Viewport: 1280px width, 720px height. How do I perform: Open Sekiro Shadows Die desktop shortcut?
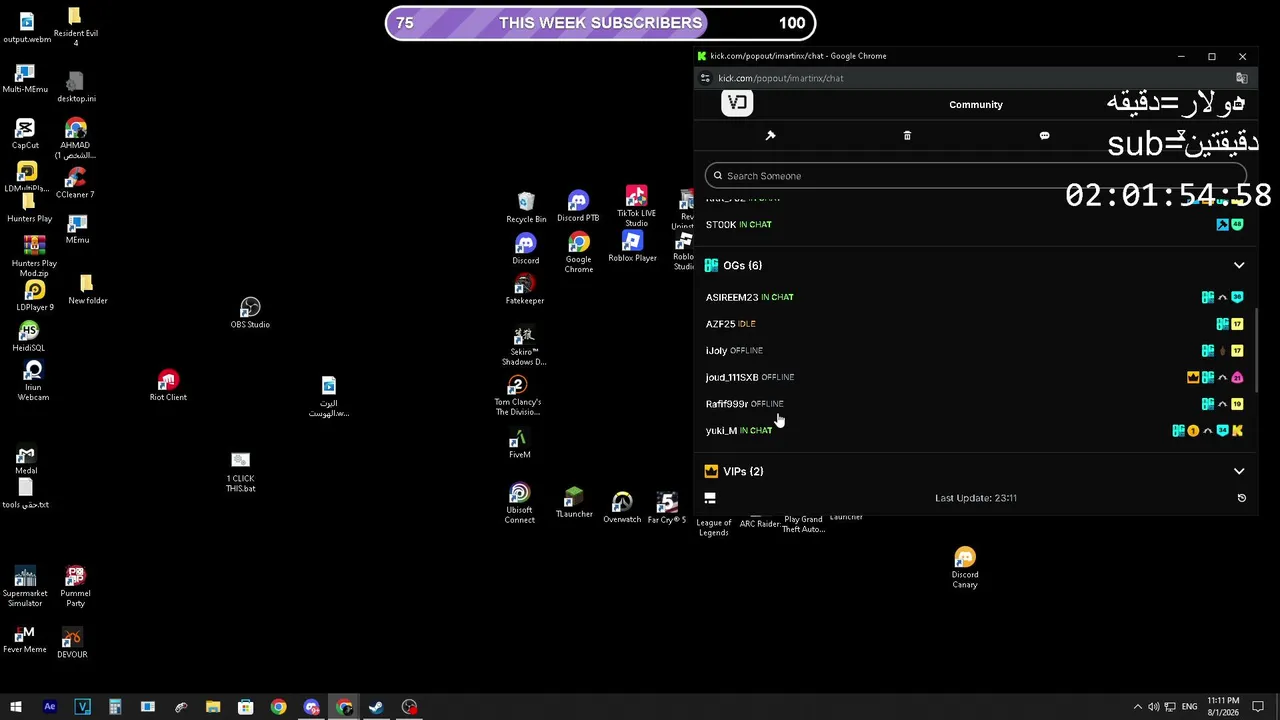pyautogui.click(x=524, y=346)
